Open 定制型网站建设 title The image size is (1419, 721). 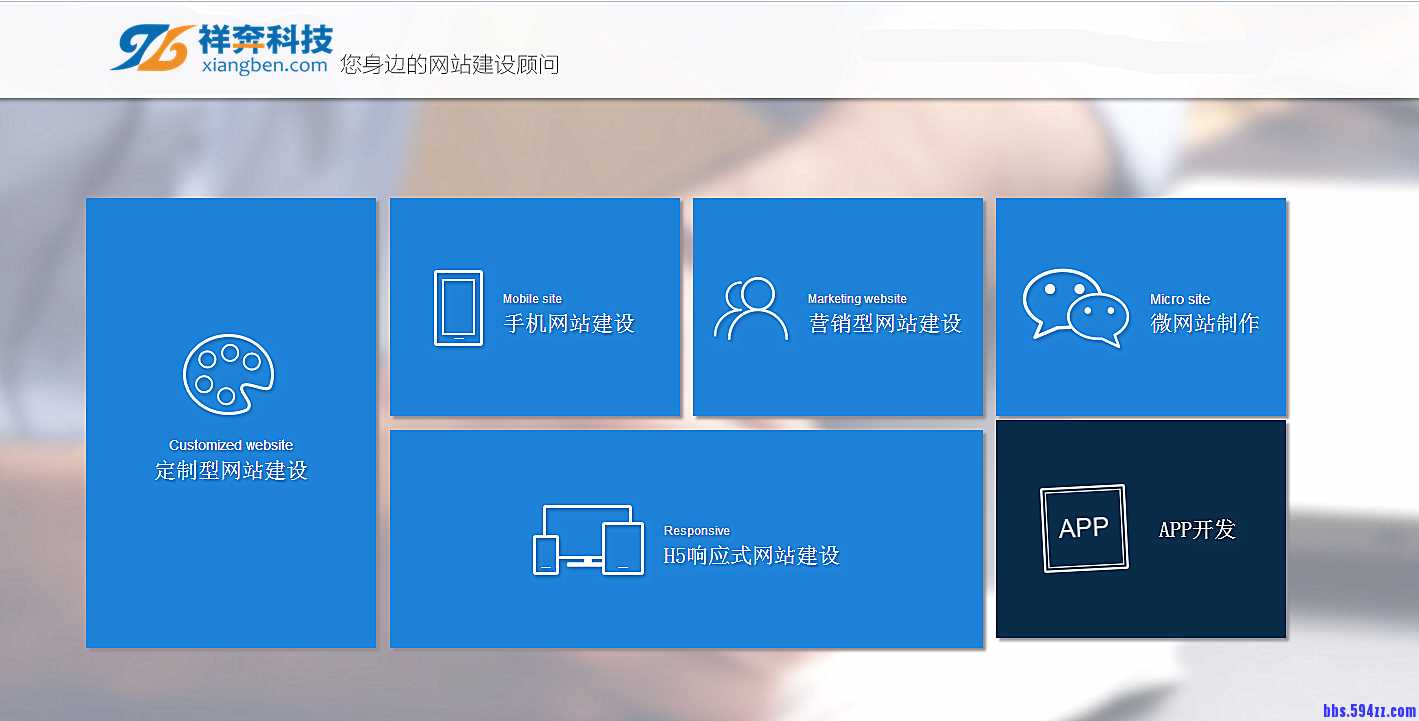point(231,470)
